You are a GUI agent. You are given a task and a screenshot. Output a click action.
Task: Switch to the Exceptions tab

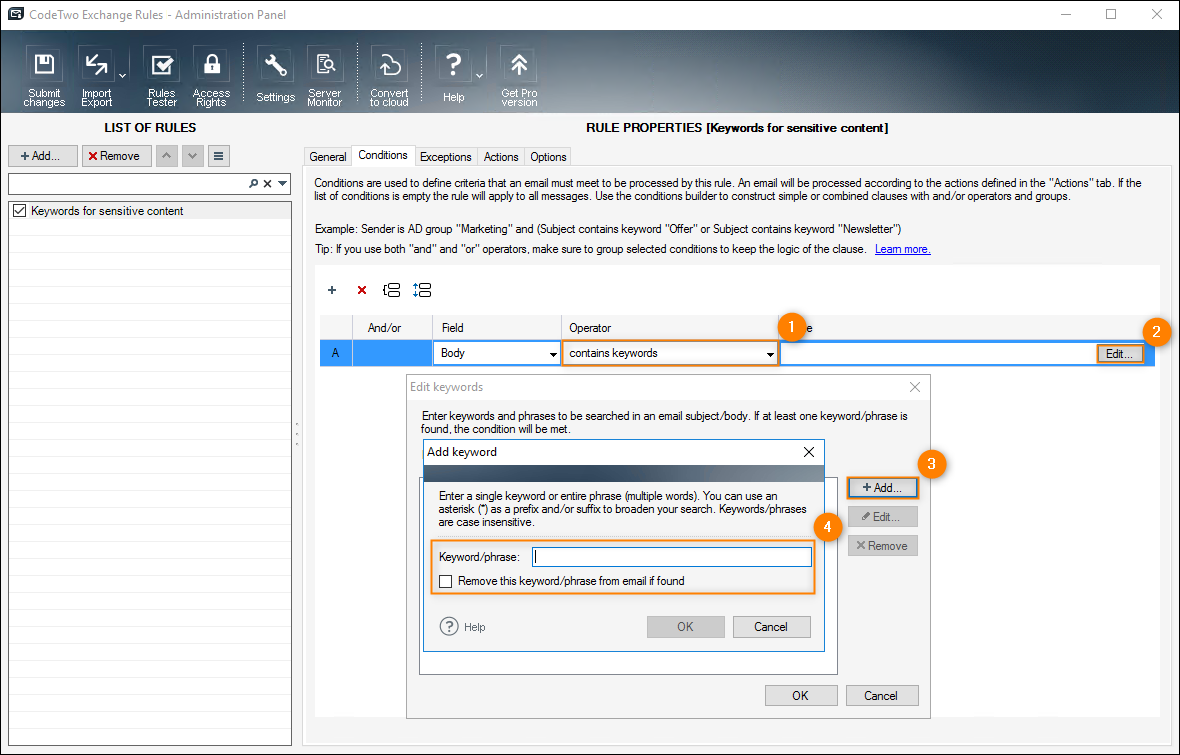coord(446,157)
